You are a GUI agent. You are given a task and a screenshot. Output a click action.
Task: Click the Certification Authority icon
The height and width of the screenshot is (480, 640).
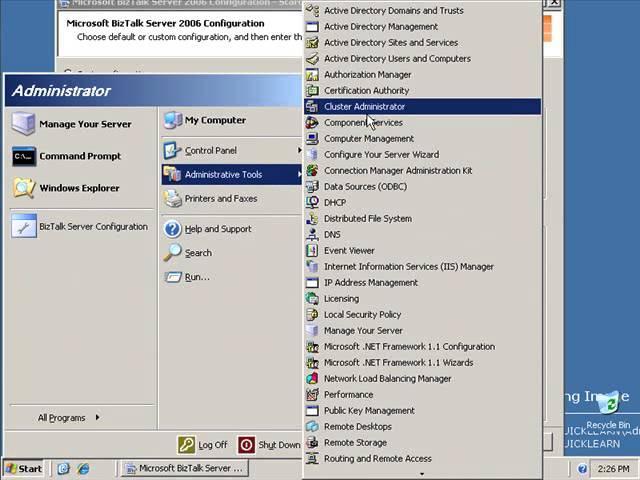312,90
